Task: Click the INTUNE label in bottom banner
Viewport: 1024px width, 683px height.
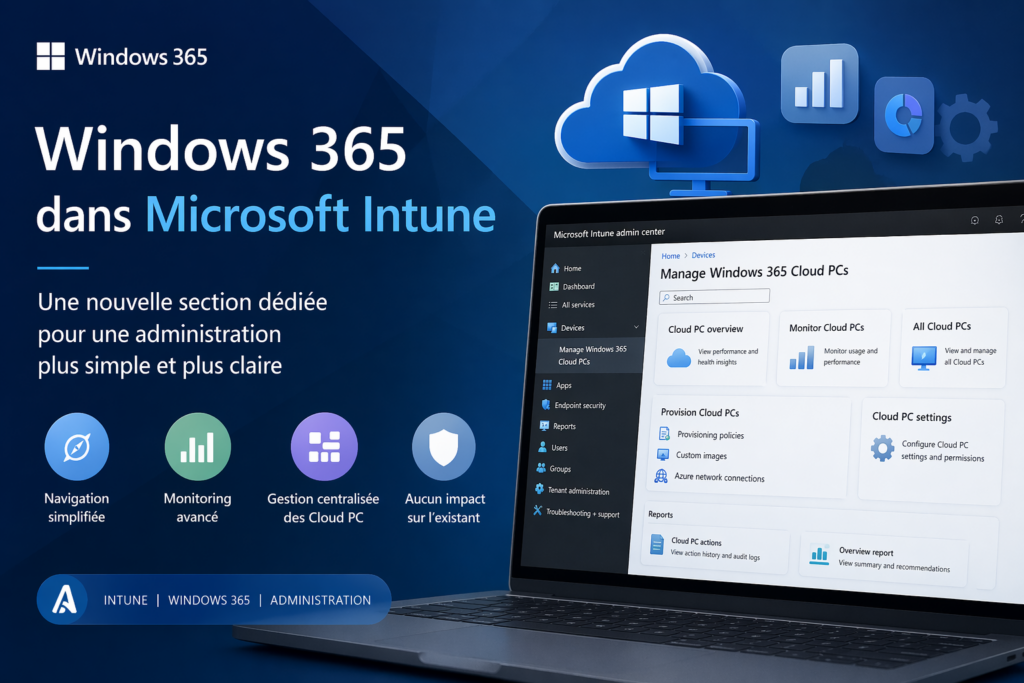Action: pos(125,600)
